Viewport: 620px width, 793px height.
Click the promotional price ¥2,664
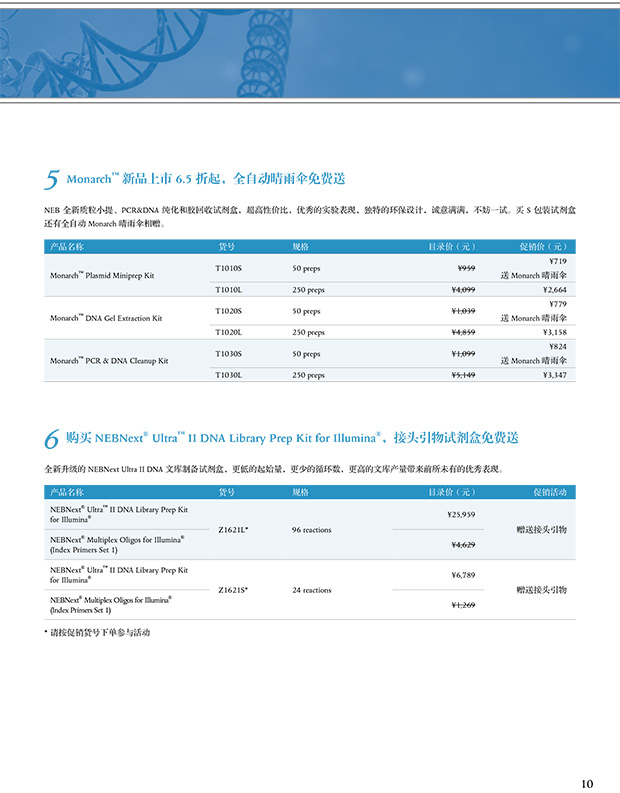pyautogui.click(x=554, y=289)
